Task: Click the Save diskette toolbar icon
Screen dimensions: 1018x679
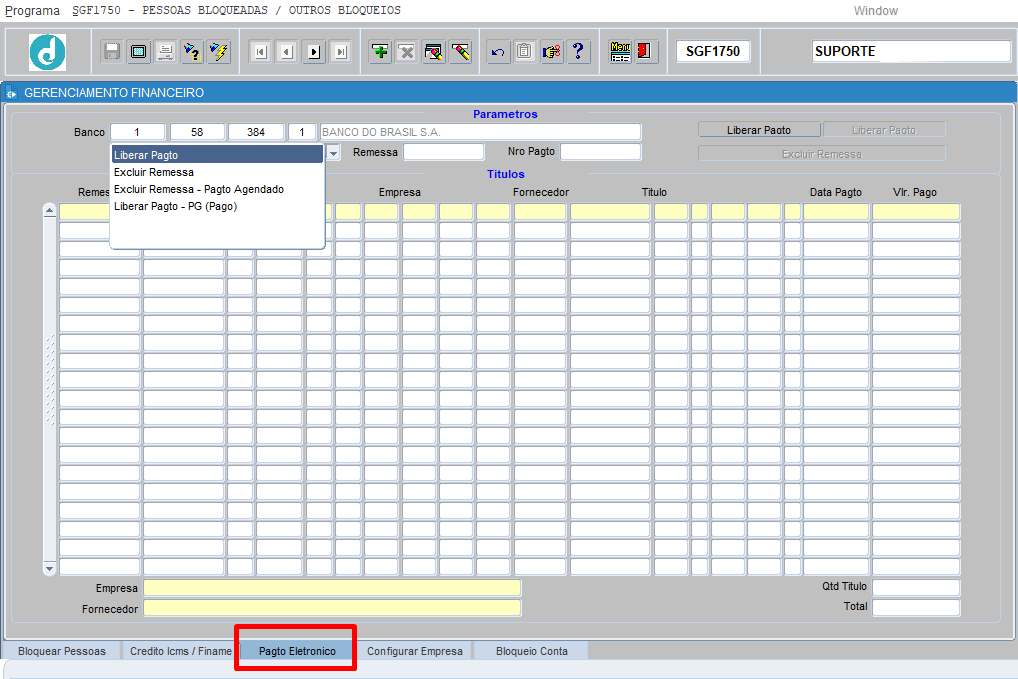Action: [112, 51]
